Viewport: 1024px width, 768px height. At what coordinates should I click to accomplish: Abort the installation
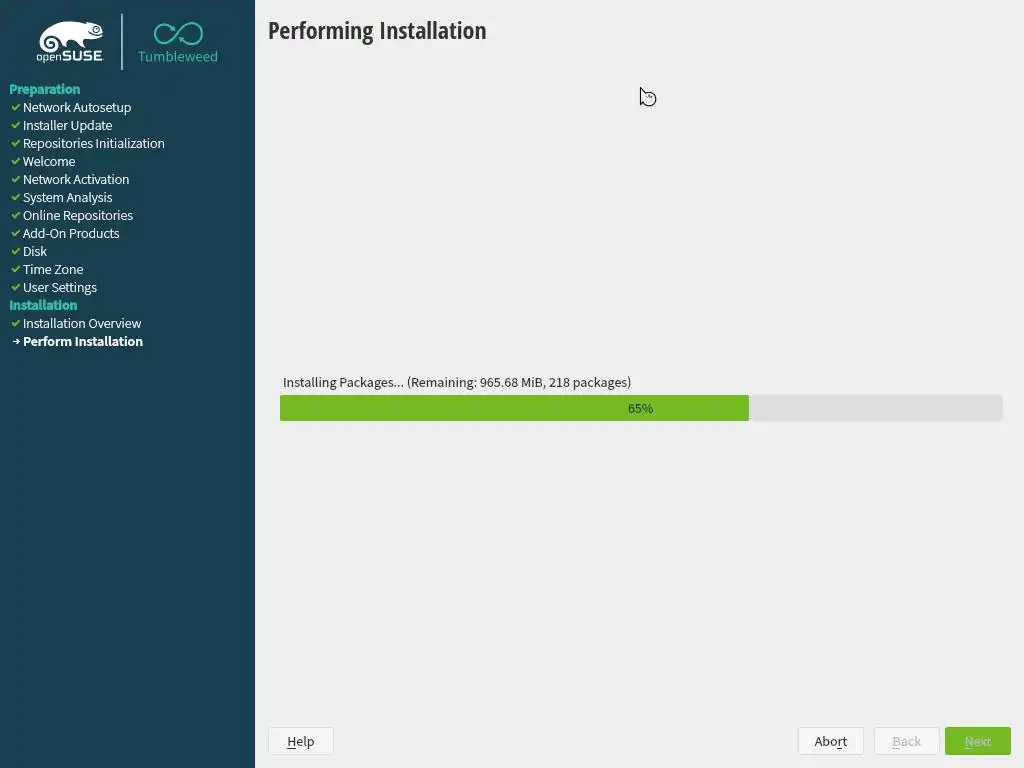point(831,741)
